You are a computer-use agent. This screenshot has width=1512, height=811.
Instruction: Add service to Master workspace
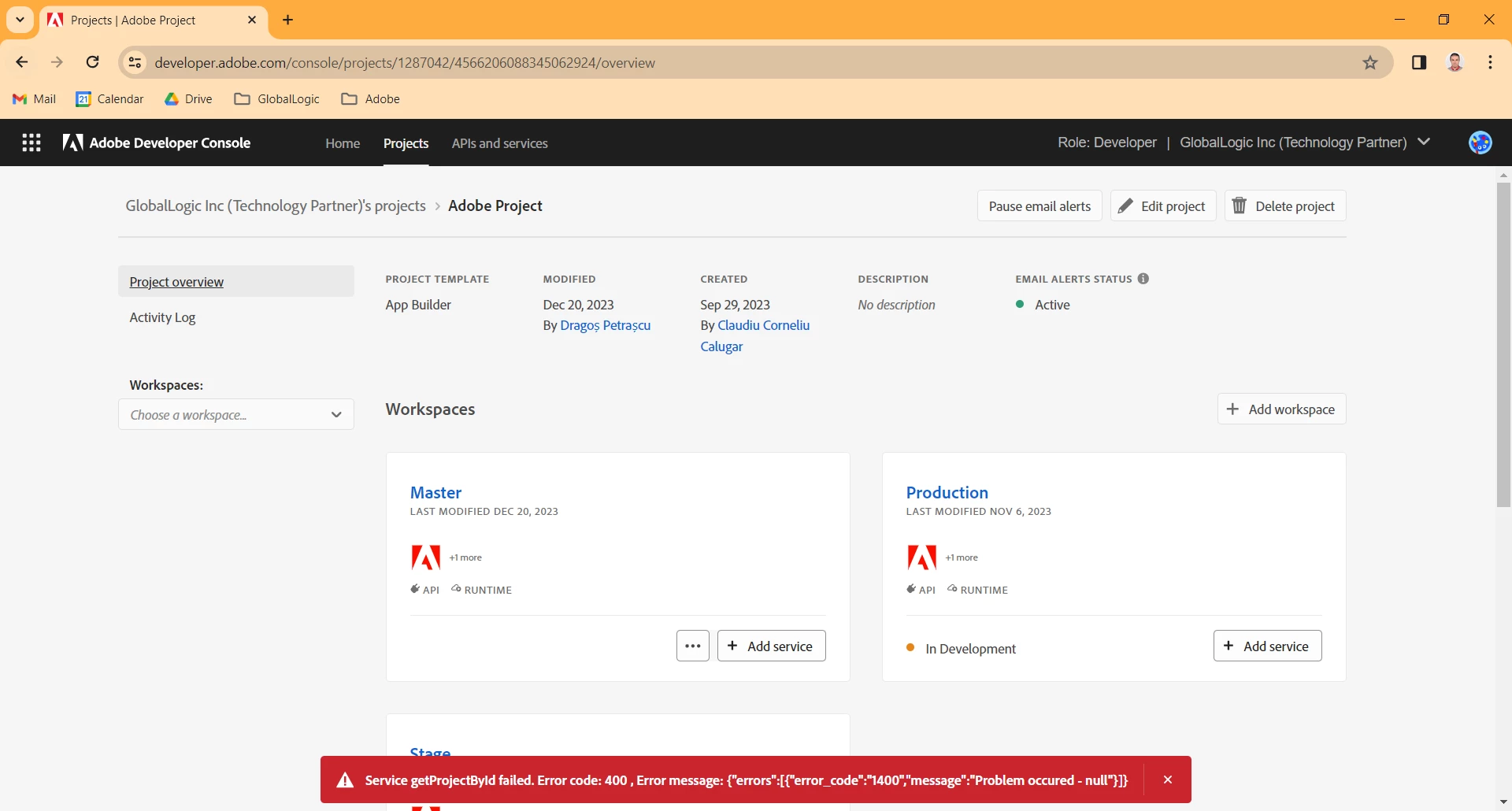[772, 646]
